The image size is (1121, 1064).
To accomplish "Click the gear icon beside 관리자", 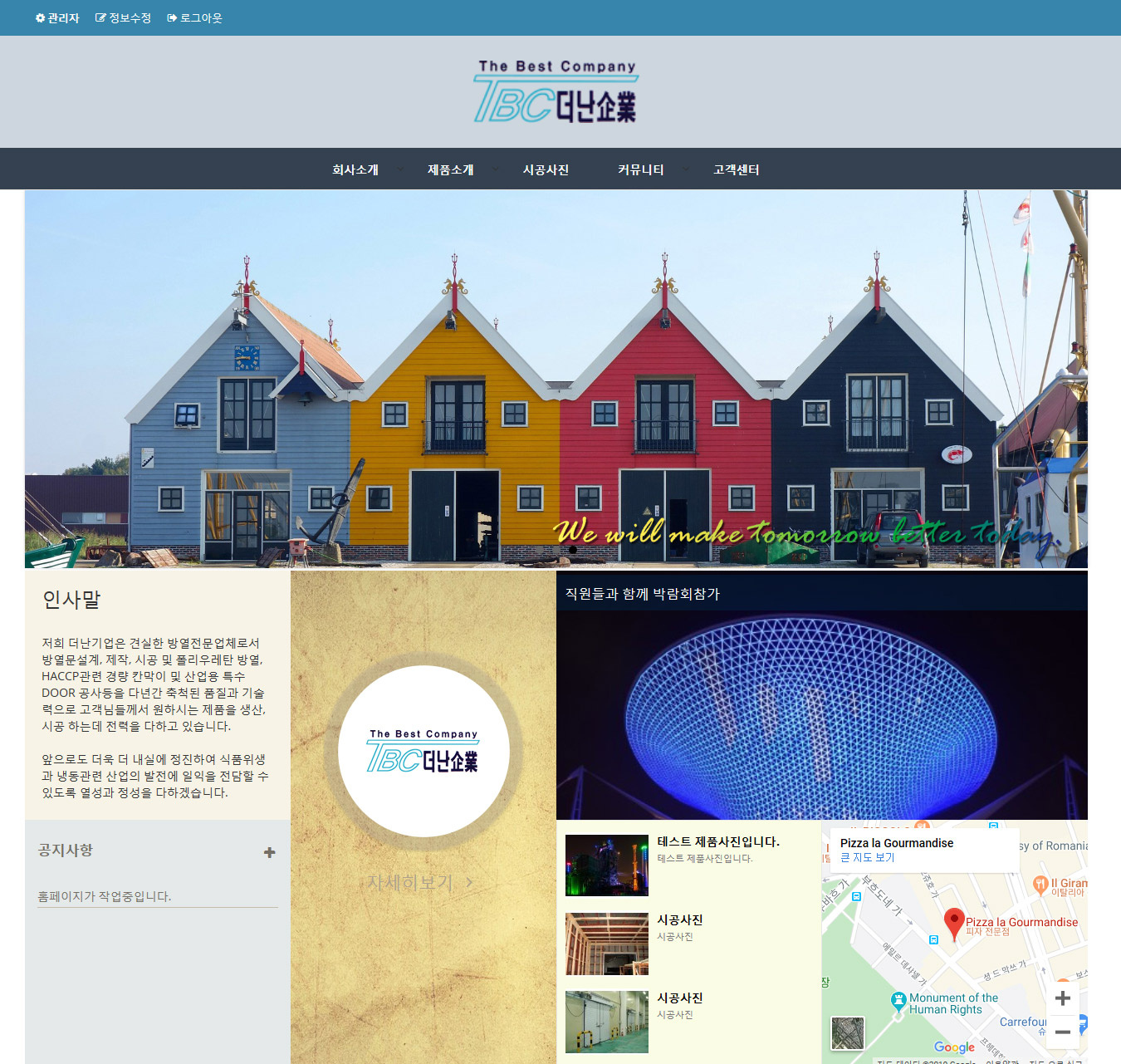I will [40, 18].
